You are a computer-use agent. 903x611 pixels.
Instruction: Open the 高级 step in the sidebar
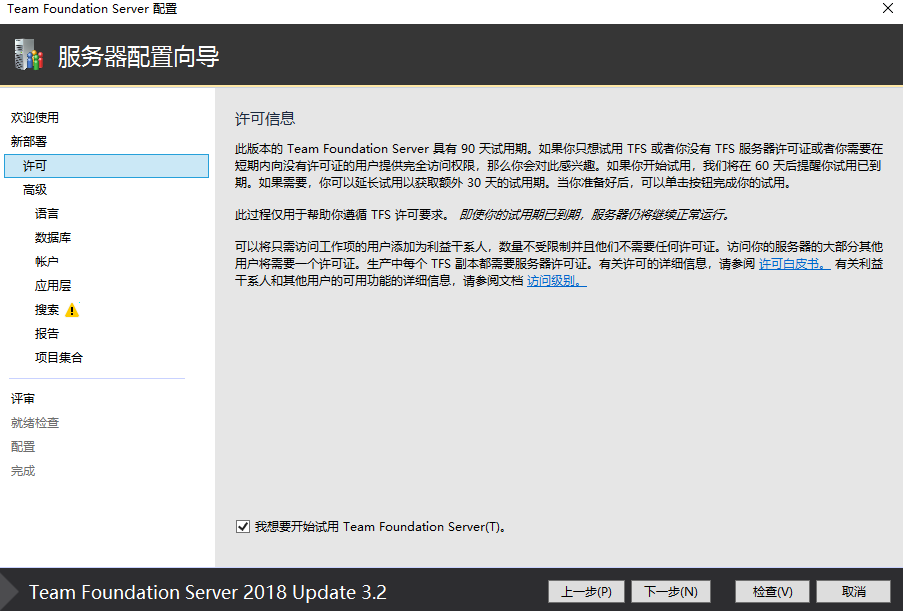[35, 189]
